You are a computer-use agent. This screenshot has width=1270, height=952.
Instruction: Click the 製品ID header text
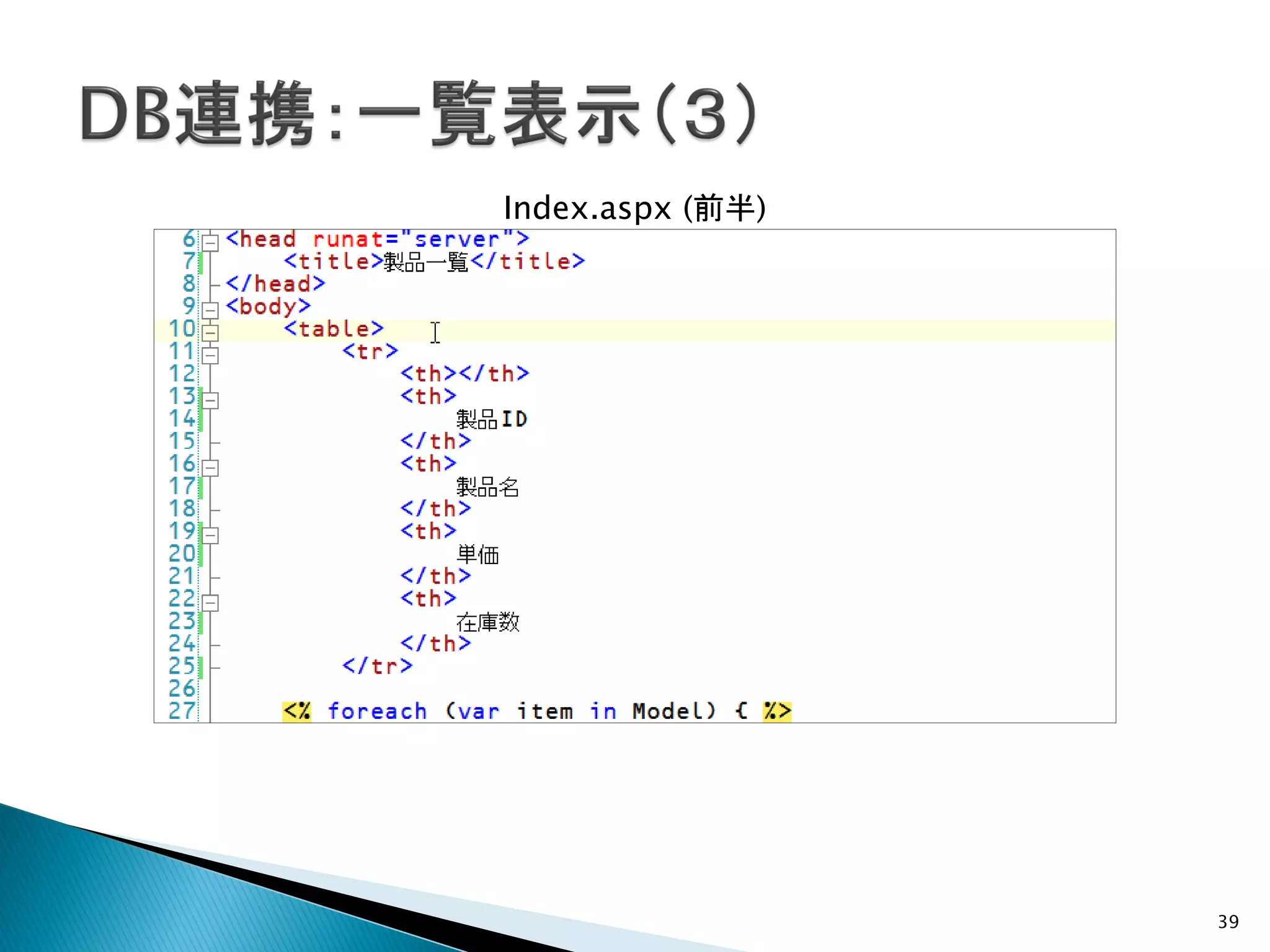click(491, 420)
